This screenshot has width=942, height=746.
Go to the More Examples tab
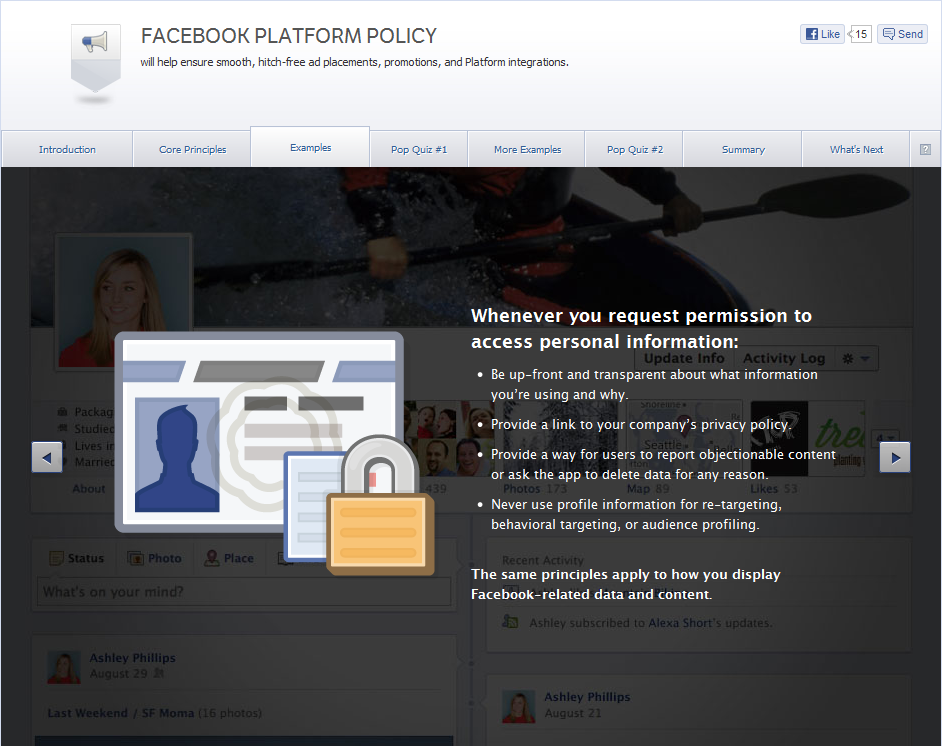point(527,150)
